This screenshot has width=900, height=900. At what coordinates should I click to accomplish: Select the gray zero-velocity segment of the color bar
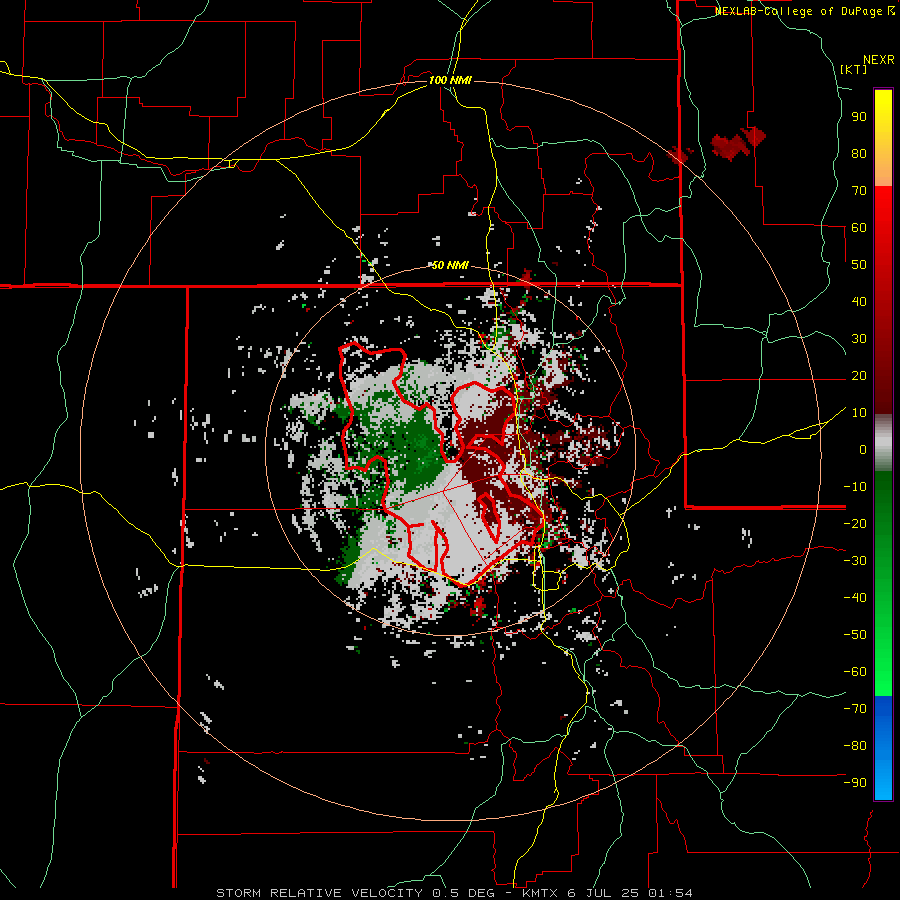pos(883,443)
